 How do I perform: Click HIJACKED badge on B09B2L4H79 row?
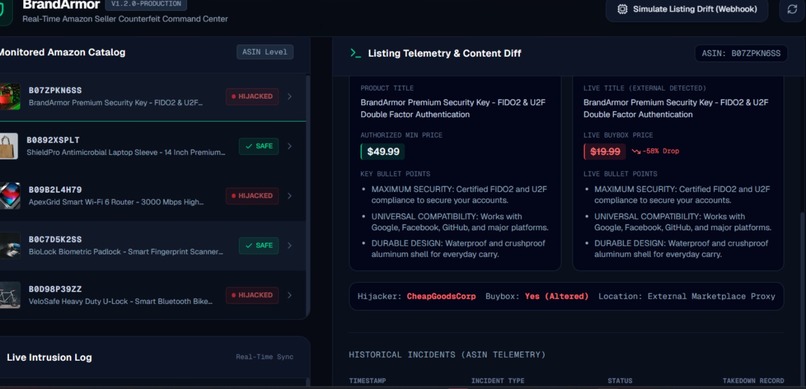tap(252, 196)
